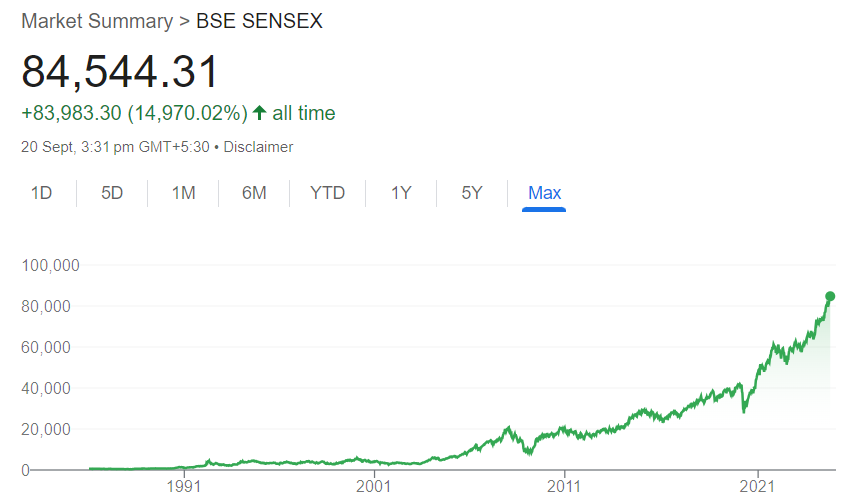Viewport: 843px width, 502px height.
Task: Click the 84,544.31 index value
Action: click(x=119, y=71)
